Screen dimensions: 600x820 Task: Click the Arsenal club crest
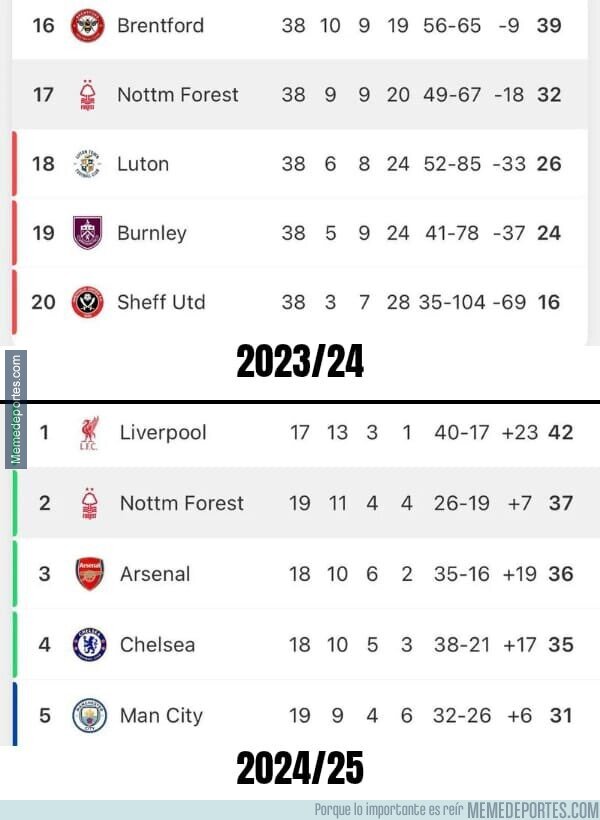tap(90, 574)
